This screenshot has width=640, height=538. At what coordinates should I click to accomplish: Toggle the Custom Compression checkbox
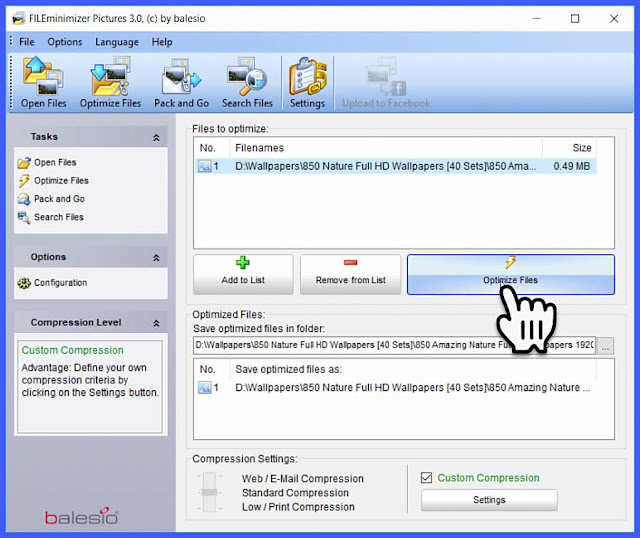click(x=427, y=478)
